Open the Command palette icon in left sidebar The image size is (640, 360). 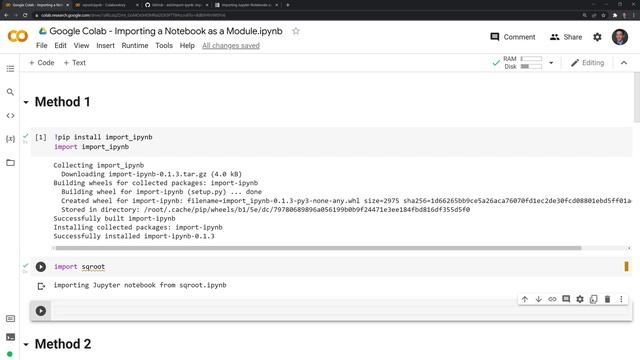click(x=10, y=318)
